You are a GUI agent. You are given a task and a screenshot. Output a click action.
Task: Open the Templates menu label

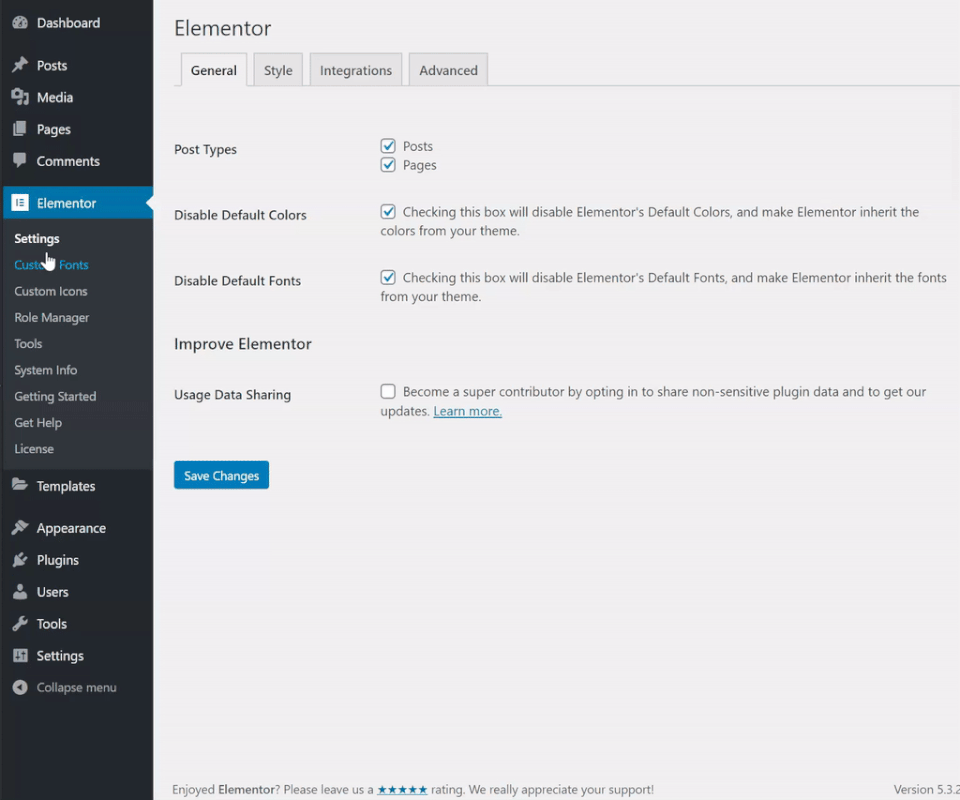[66, 486]
